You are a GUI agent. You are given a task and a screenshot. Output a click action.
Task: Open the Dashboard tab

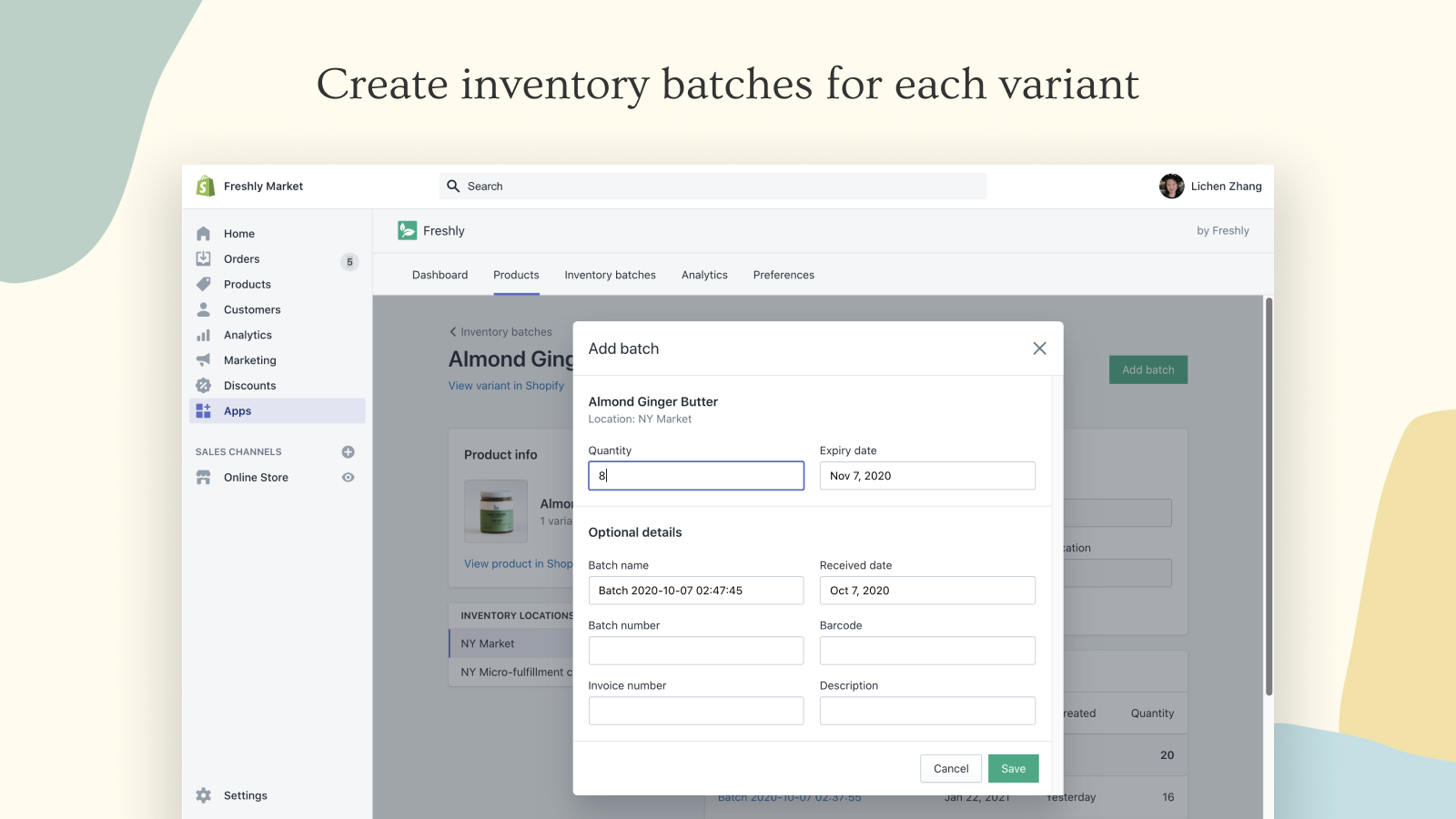click(440, 275)
